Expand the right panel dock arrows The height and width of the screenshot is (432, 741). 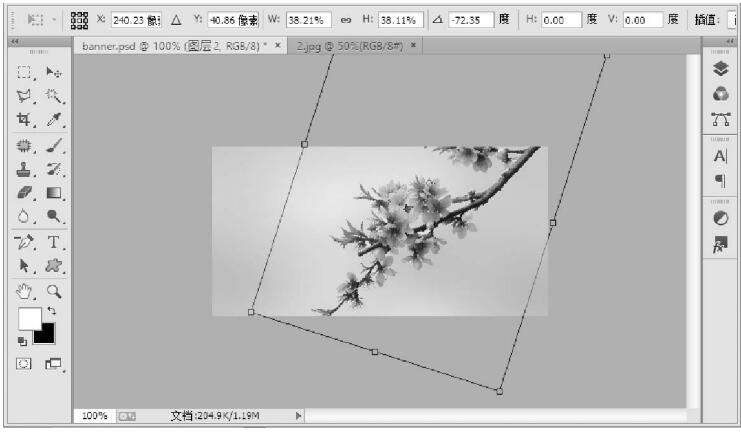(x=730, y=41)
